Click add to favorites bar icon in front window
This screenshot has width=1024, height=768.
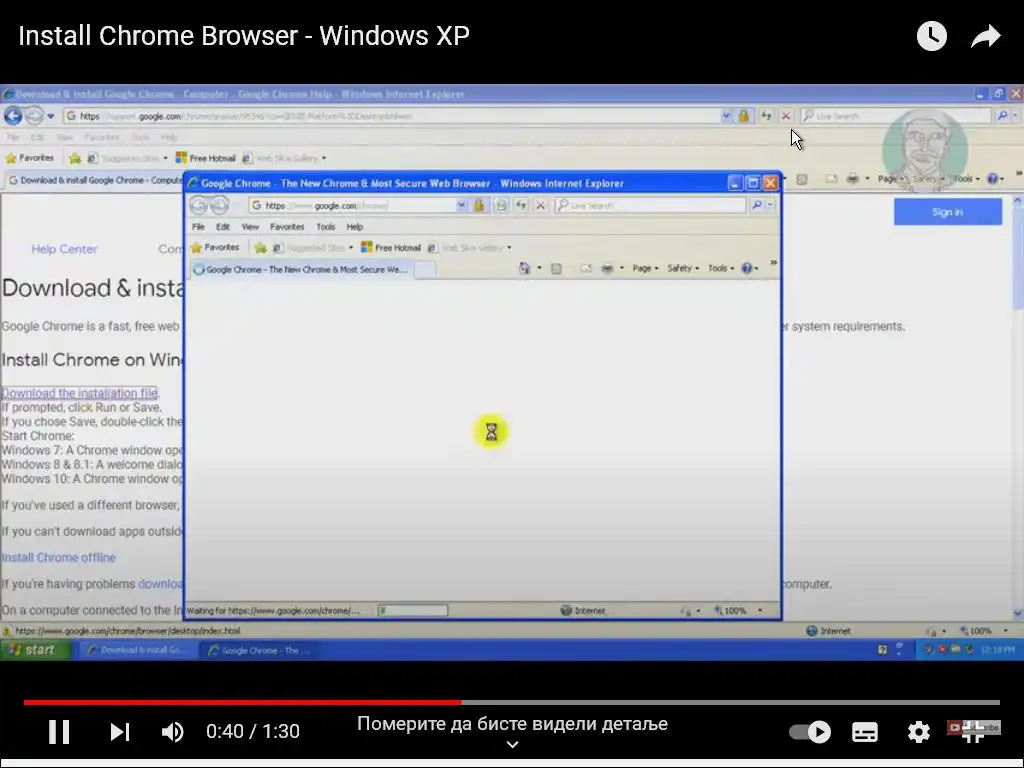pyautogui.click(x=261, y=248)
